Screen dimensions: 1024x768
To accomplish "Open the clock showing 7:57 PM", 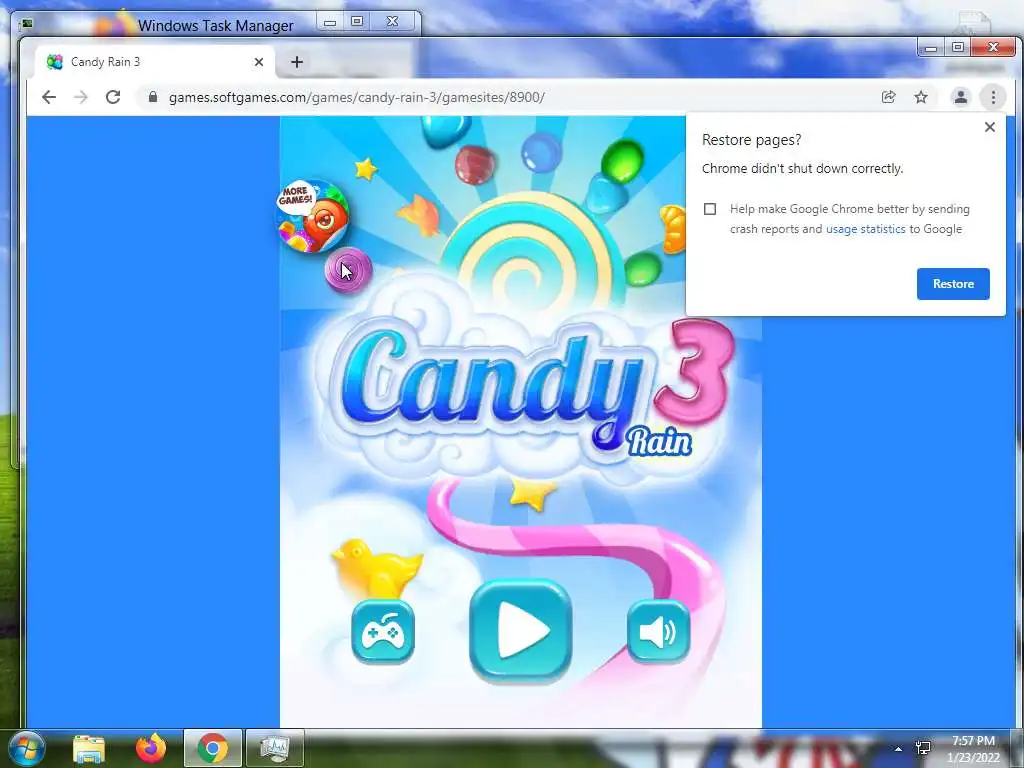I will pyautogui.click(x=973, y=749).
